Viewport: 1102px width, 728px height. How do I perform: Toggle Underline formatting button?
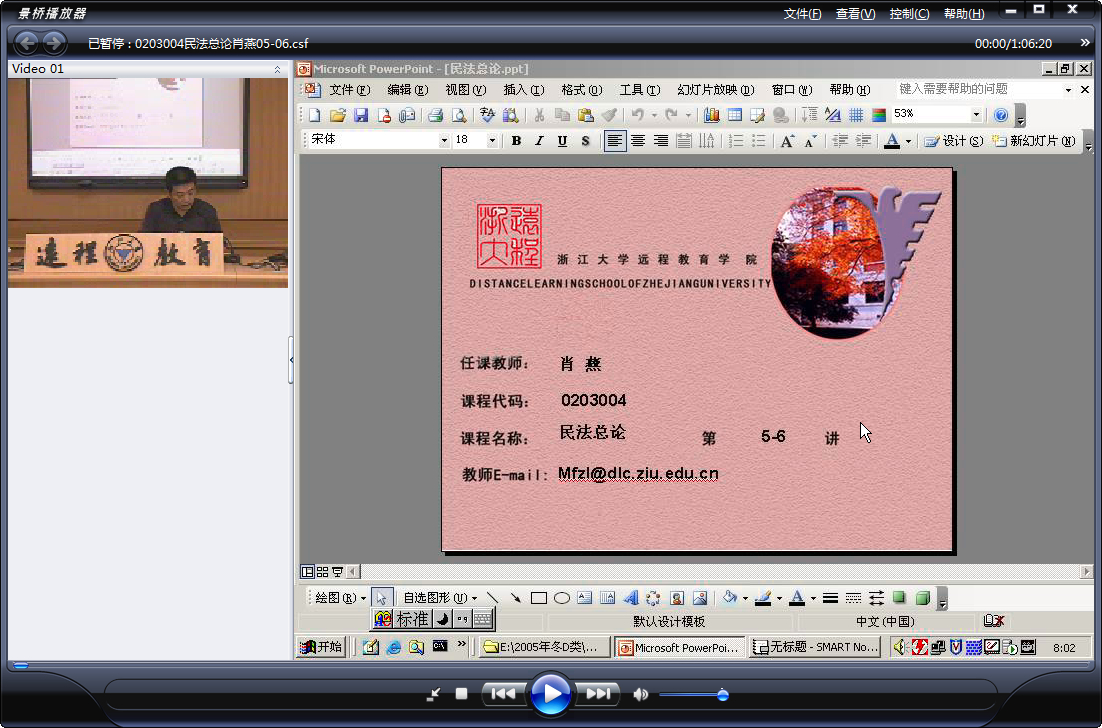(x=562, y=141)
